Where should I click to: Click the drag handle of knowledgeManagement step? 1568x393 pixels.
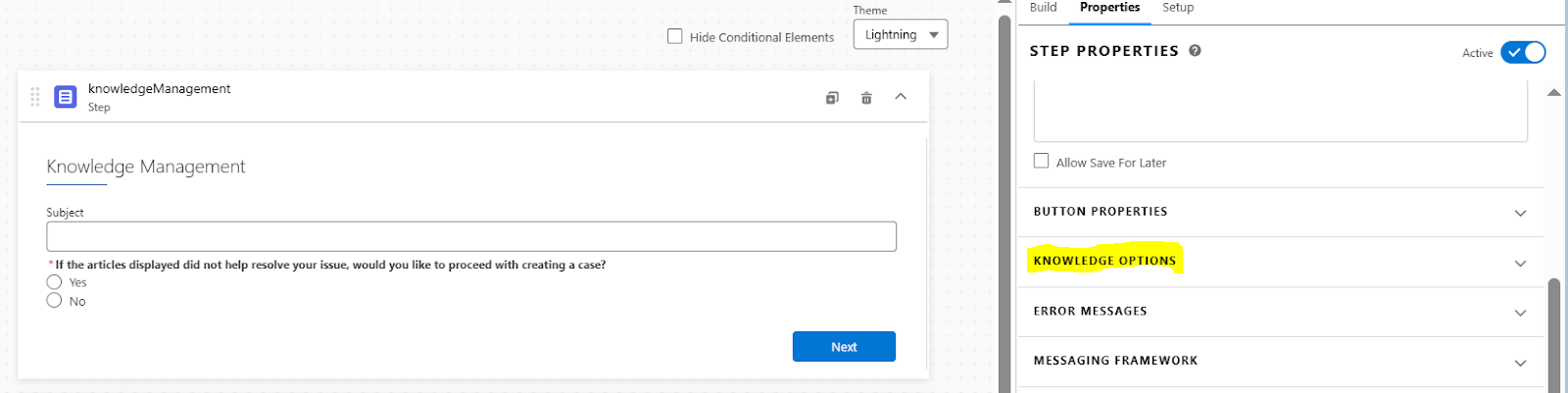point(35,97)
